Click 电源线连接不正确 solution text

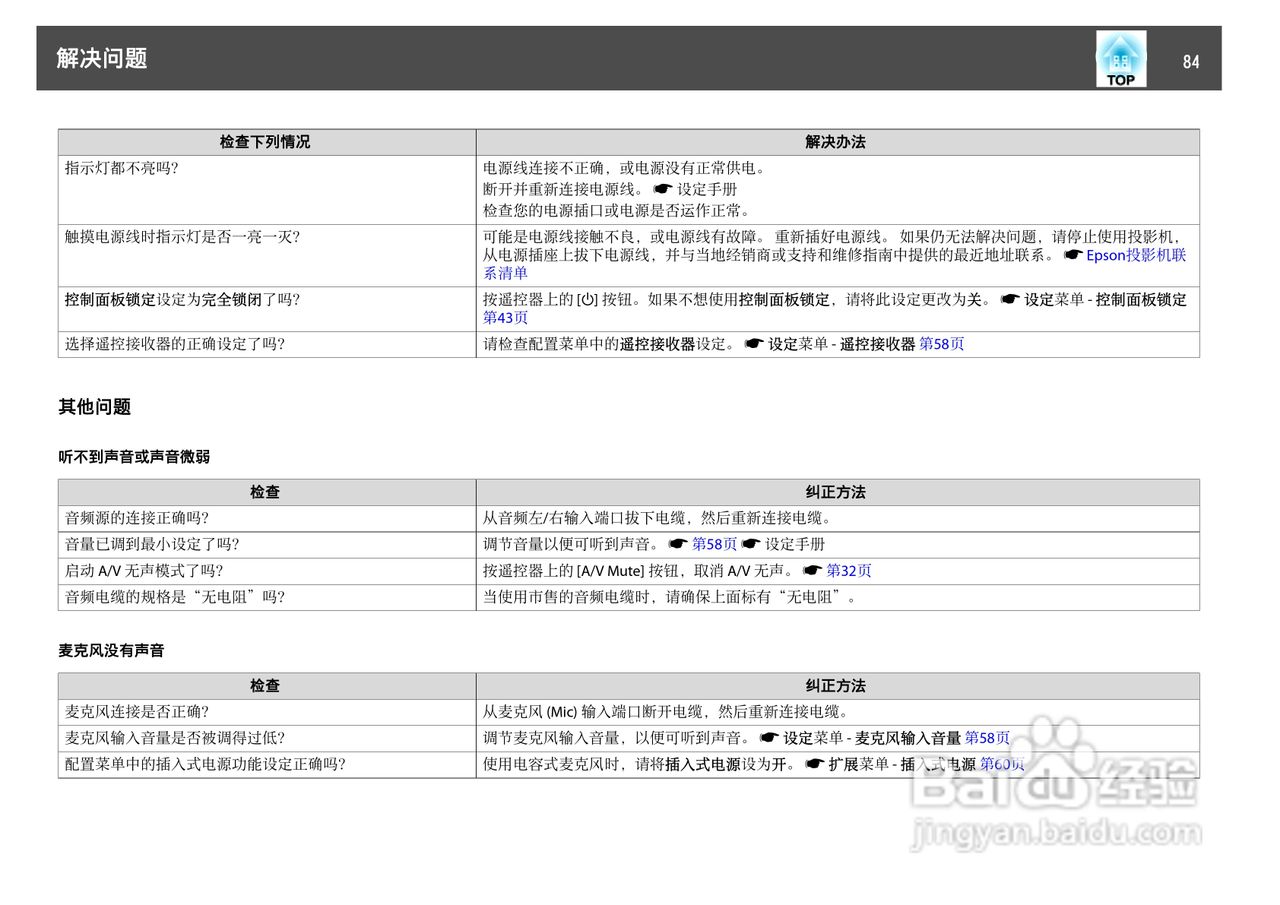624,168
